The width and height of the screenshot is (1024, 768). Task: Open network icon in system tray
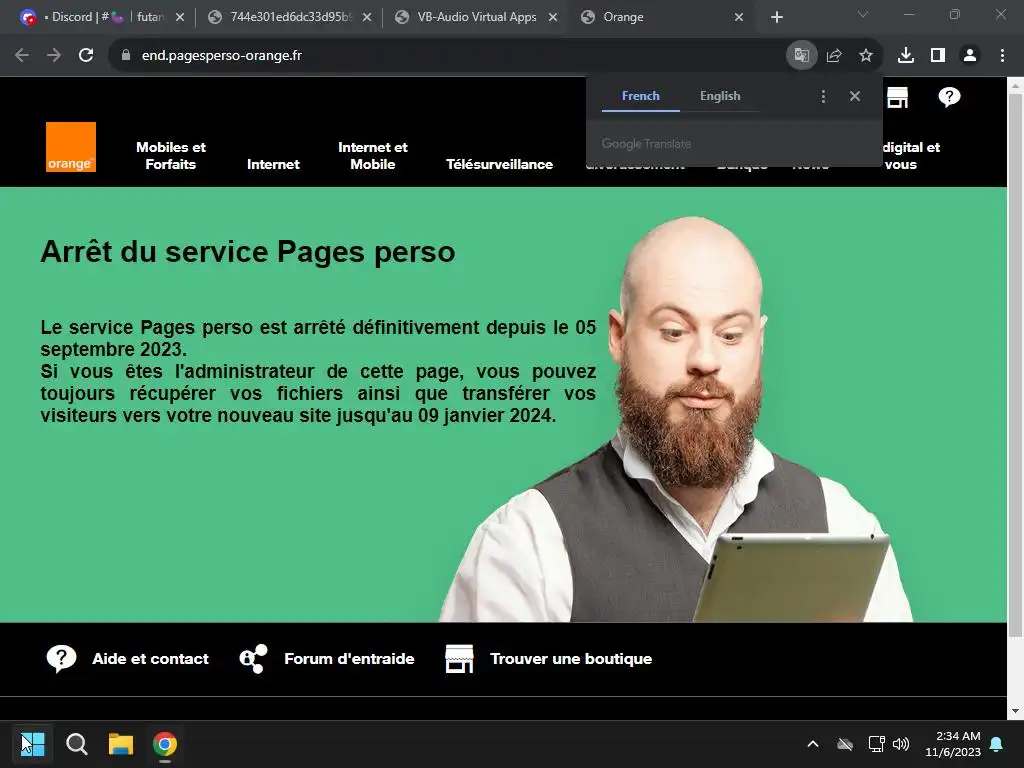pos(876,744)
